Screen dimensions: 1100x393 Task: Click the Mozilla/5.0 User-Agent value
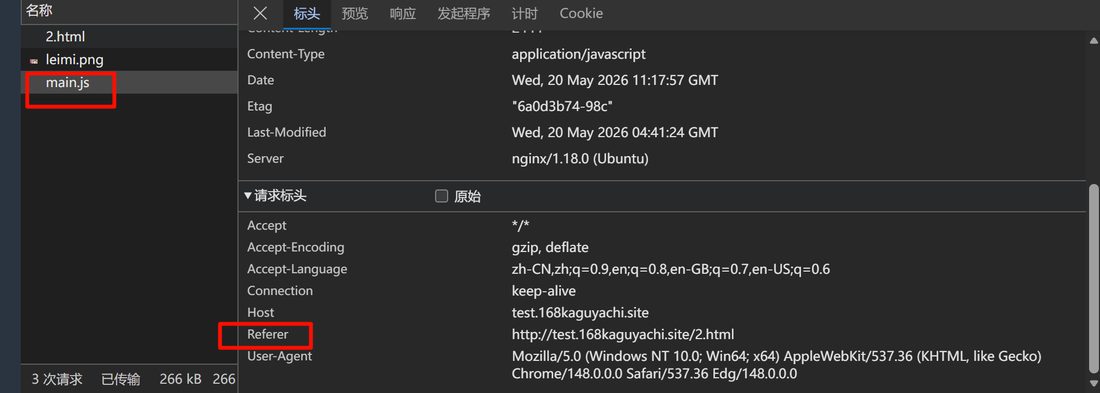click(x=777, y=365)
